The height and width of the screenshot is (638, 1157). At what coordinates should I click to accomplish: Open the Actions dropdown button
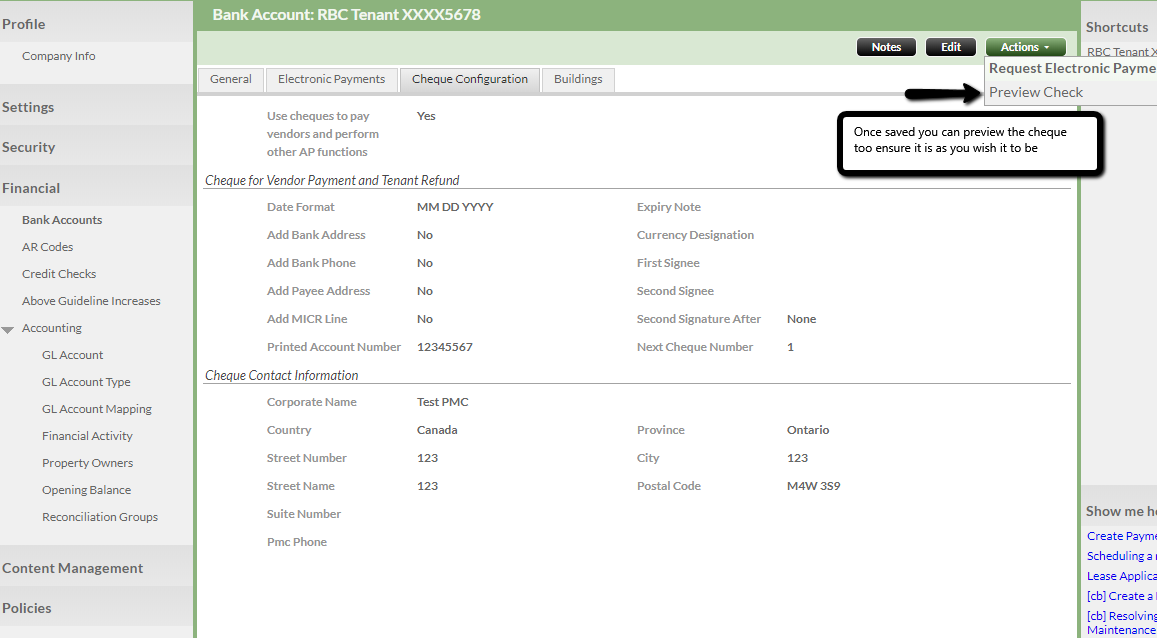coord(1025,47)
